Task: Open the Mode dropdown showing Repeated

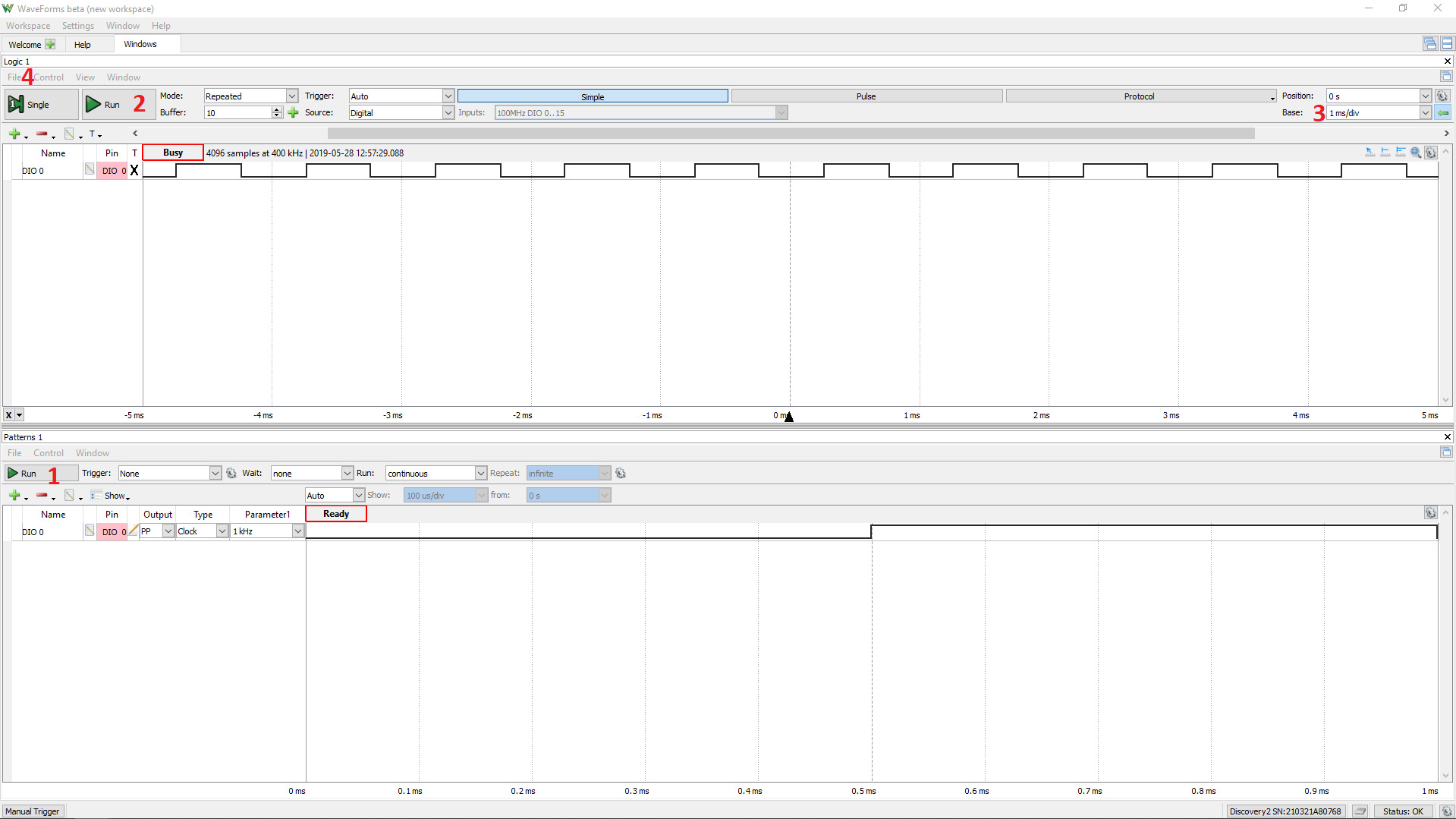Action: [250, 96]
